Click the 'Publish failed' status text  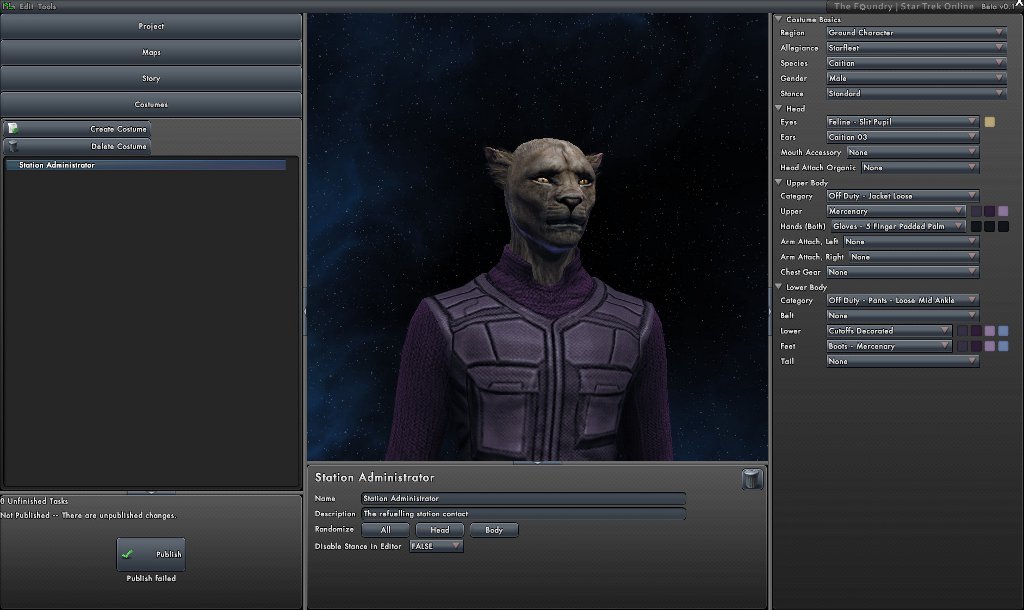(x=151, y=578)
